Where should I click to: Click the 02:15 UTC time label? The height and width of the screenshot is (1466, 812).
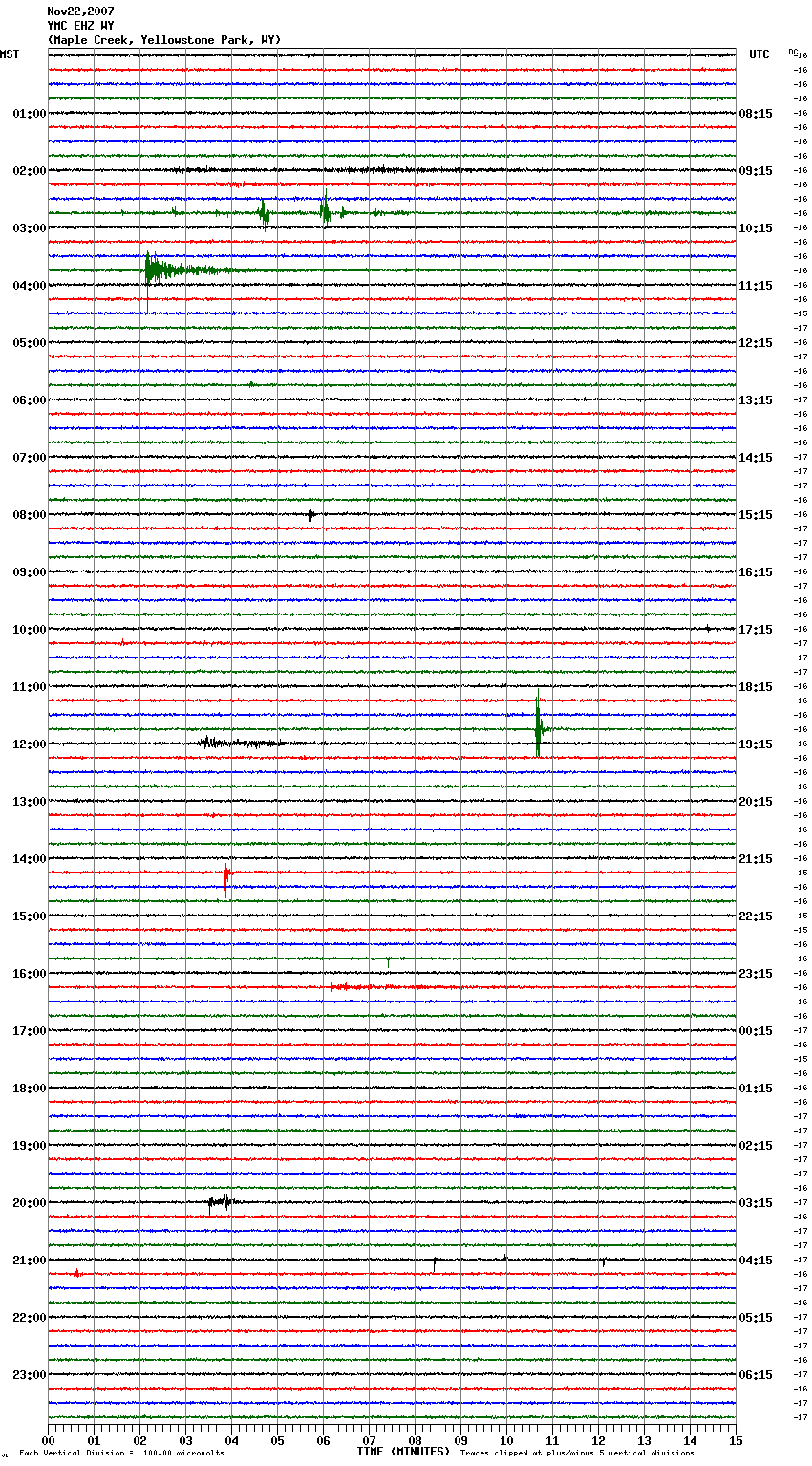tap(756, 1146)
